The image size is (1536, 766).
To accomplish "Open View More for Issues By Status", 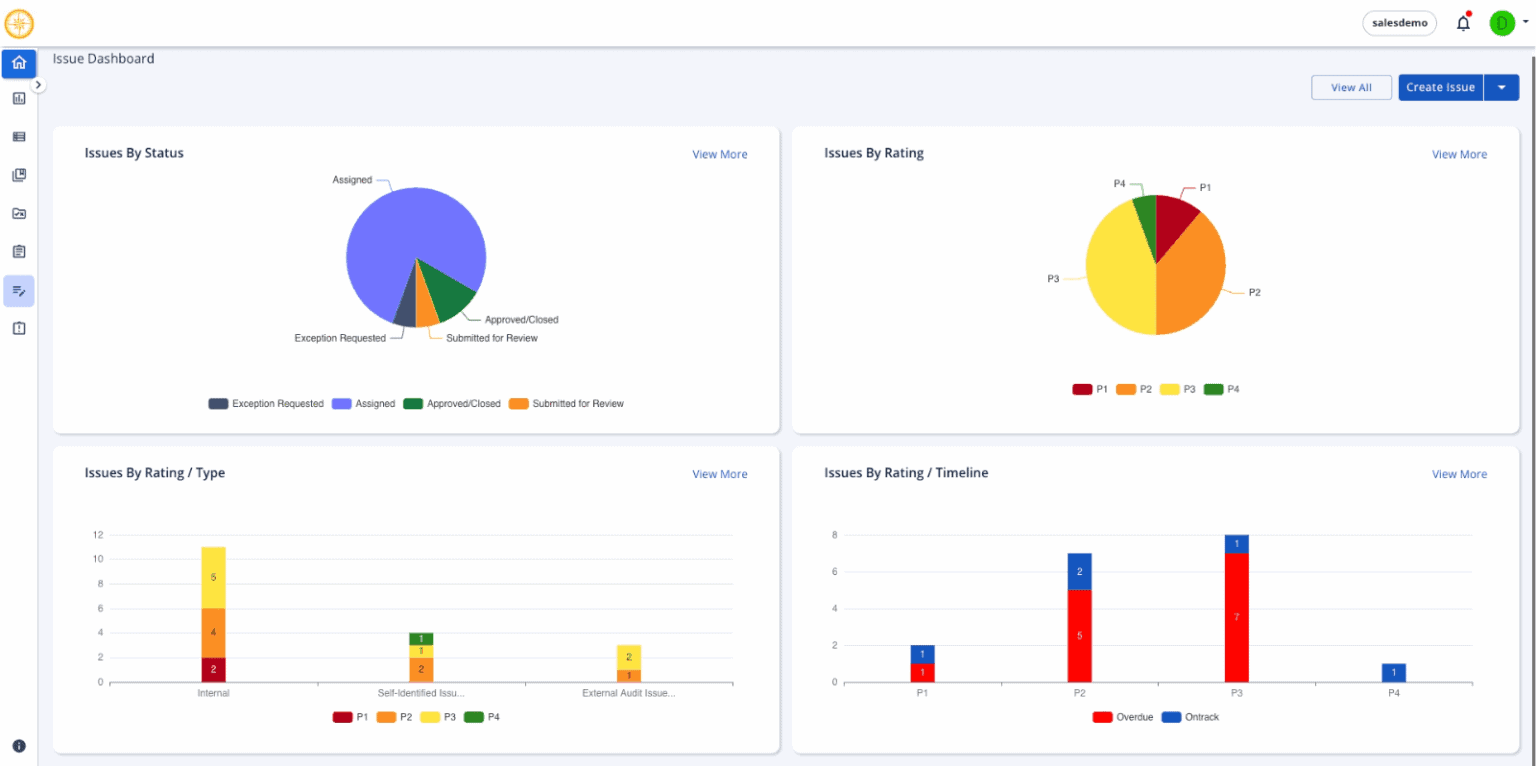I will tap(720, 154).
